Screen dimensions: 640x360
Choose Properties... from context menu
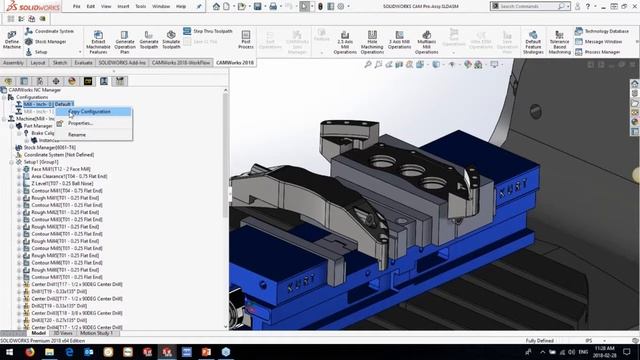click(x=93, y=123)
